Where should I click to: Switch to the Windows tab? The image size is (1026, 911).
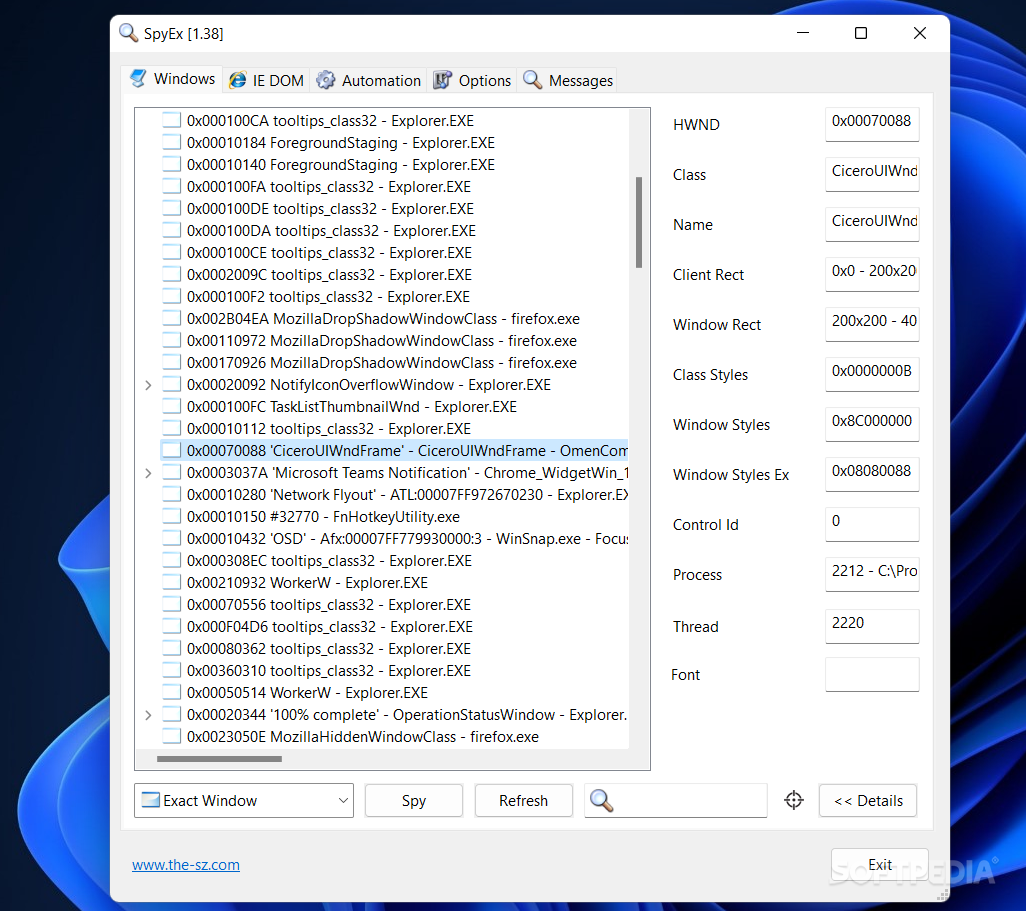click(x=173, y=79)
